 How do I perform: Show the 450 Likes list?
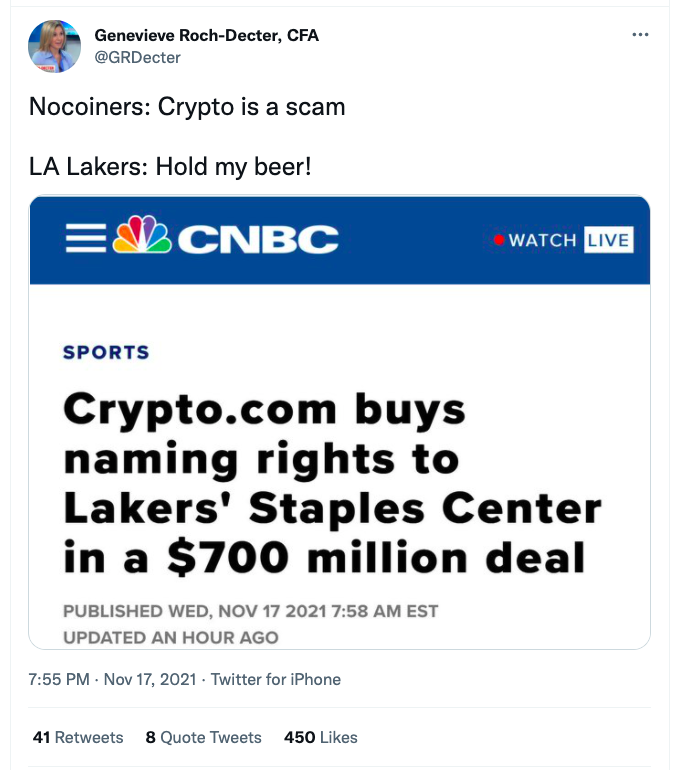click(x=320, y=737)
